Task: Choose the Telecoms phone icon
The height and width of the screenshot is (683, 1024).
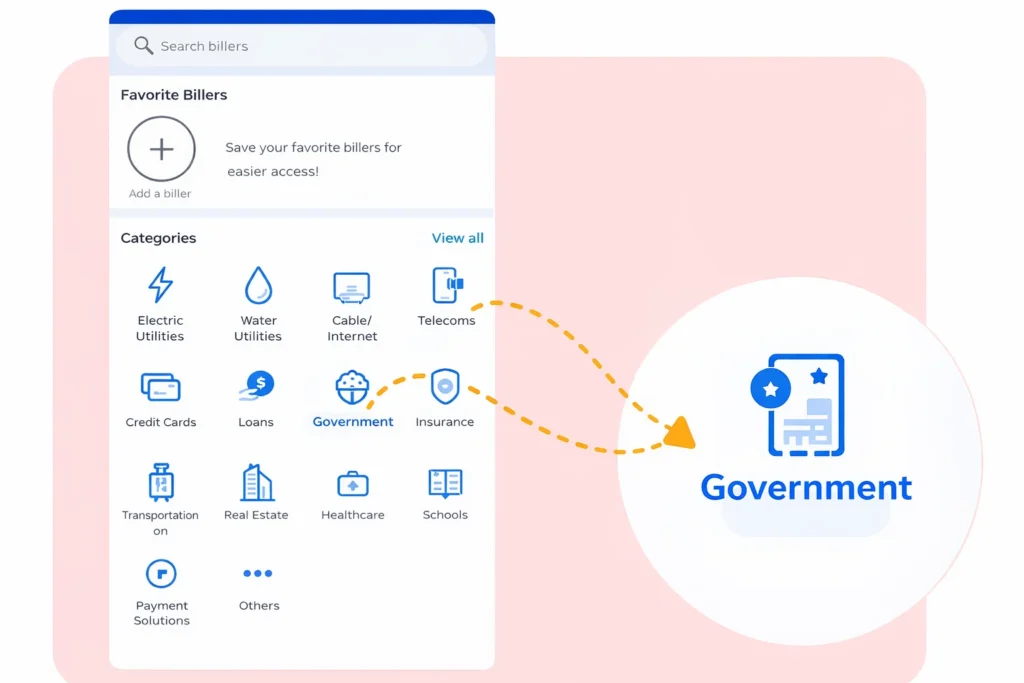Action: point(447,285)
